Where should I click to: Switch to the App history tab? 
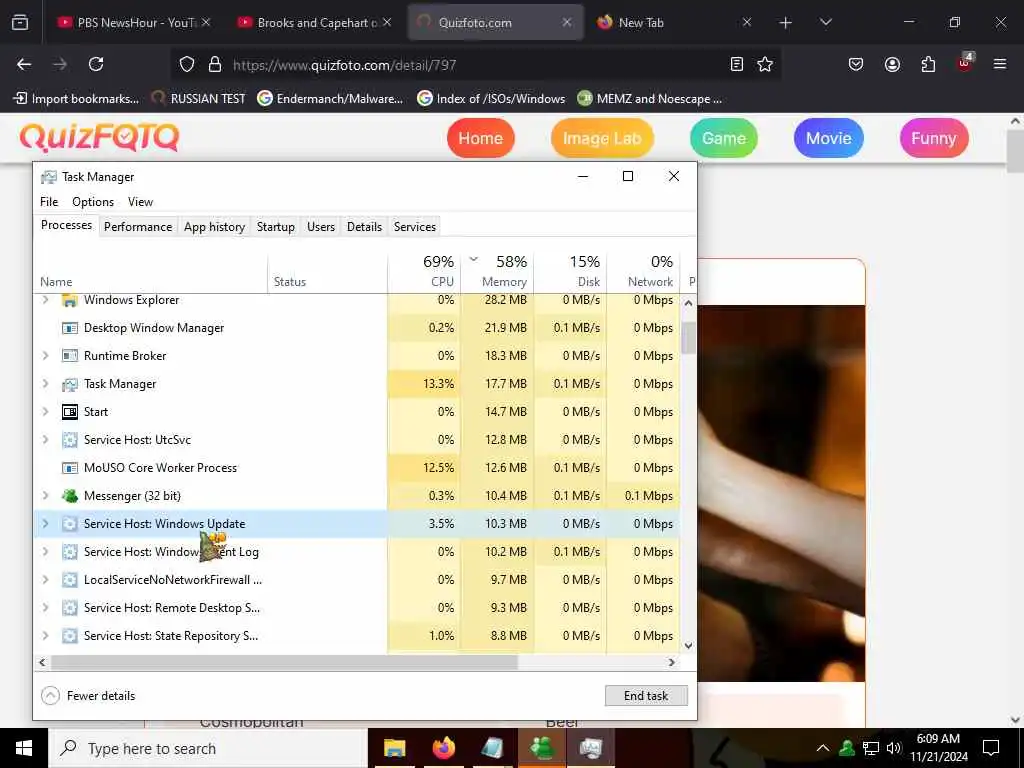tap(214, 227)
